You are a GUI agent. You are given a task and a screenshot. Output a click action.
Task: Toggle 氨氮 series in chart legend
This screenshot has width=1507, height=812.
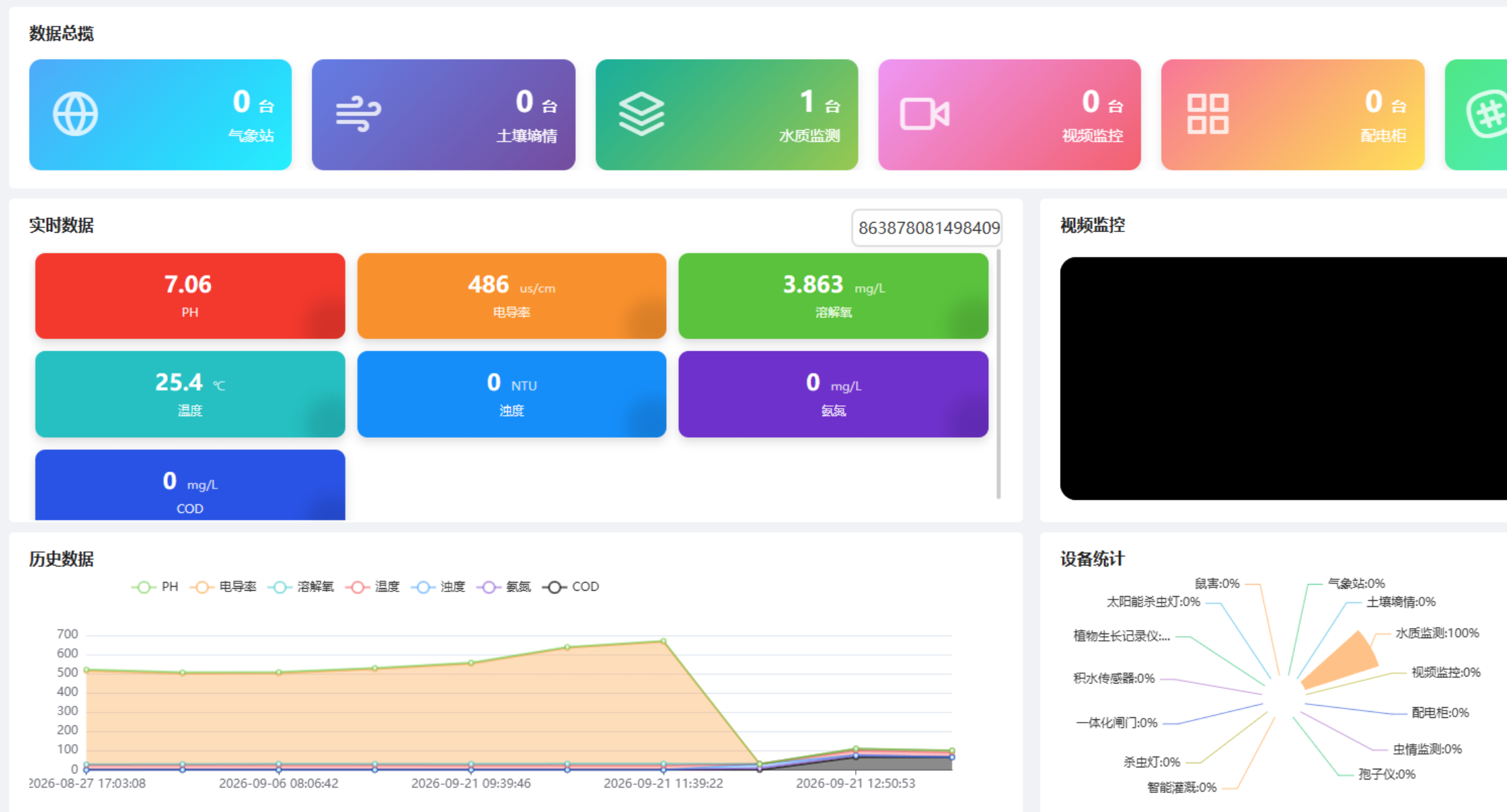coord(504,587)
